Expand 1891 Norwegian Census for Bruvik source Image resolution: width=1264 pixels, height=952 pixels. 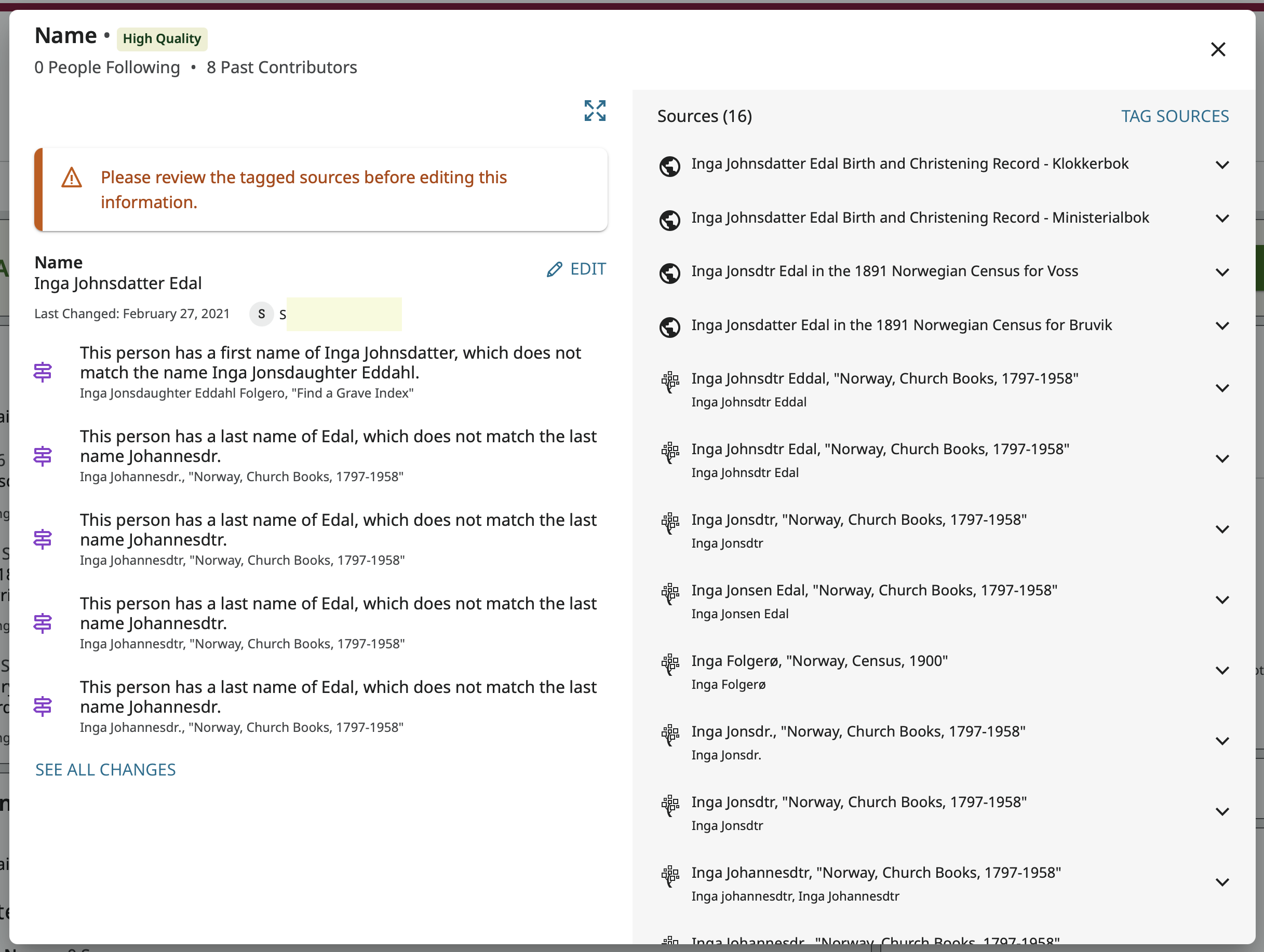click(1222, 325)
